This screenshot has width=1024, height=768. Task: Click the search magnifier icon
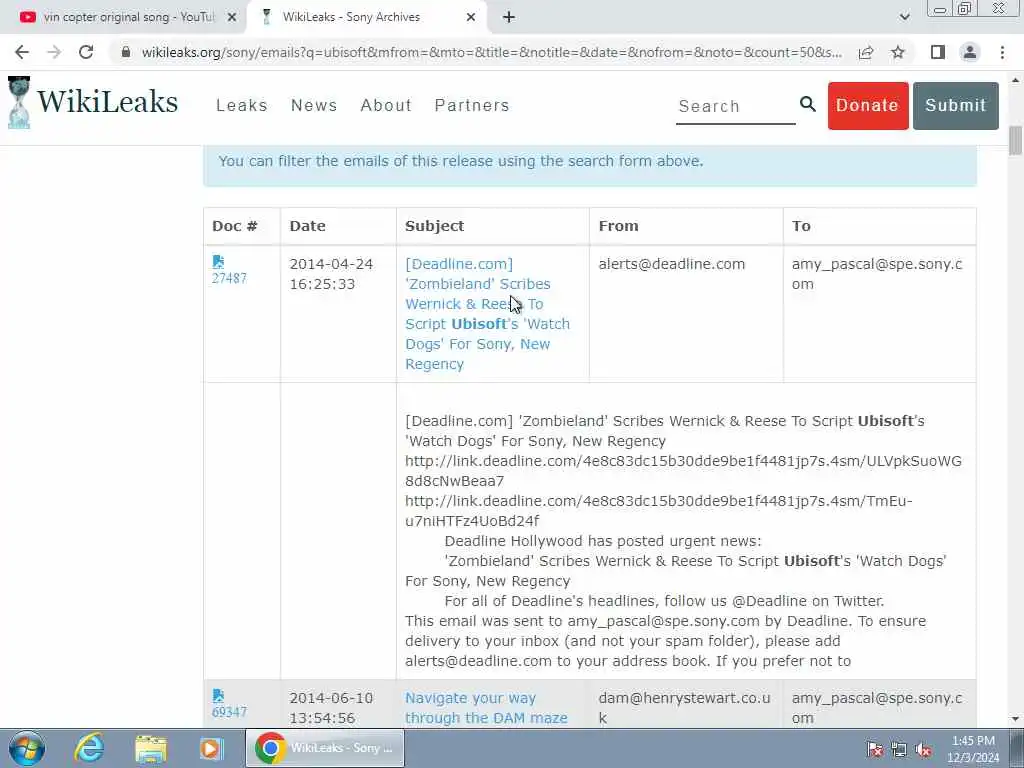(x=808, y=104)
